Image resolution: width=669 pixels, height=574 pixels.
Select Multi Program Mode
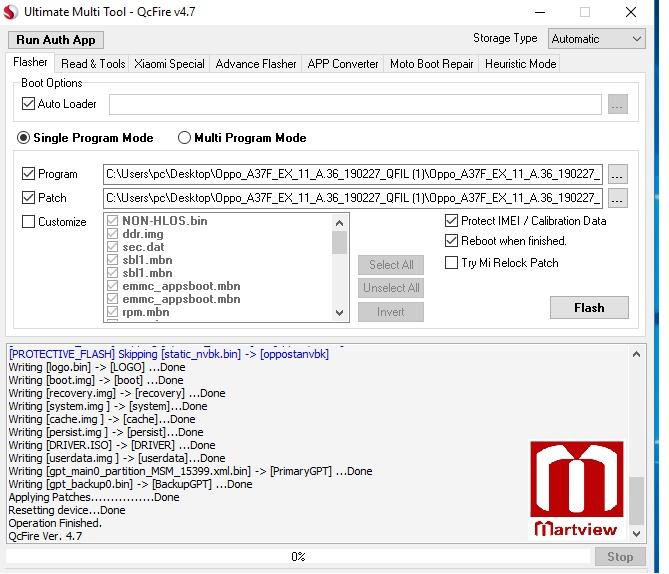(184, 138)
